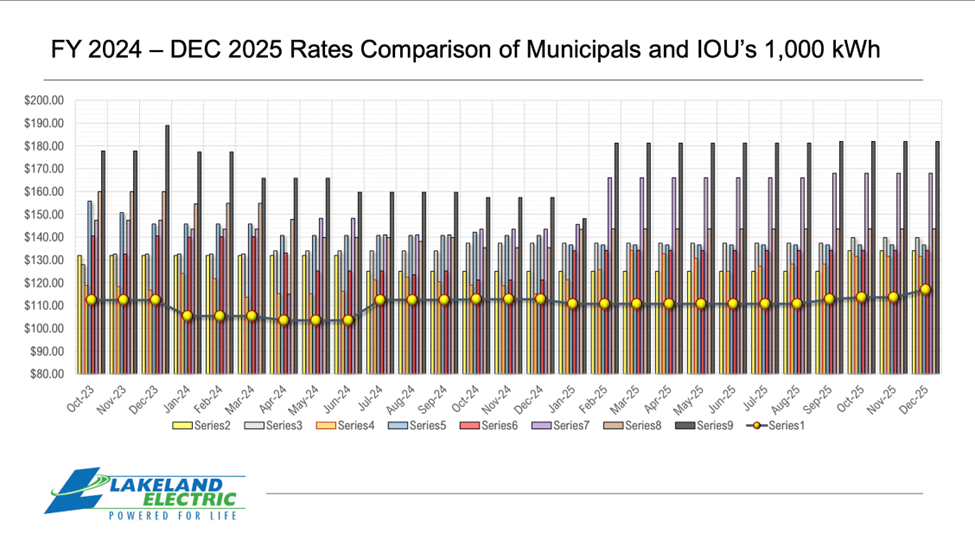Click the chart title text
The image size is (975, 547).
pyautogui.click(x=466, y=50)
